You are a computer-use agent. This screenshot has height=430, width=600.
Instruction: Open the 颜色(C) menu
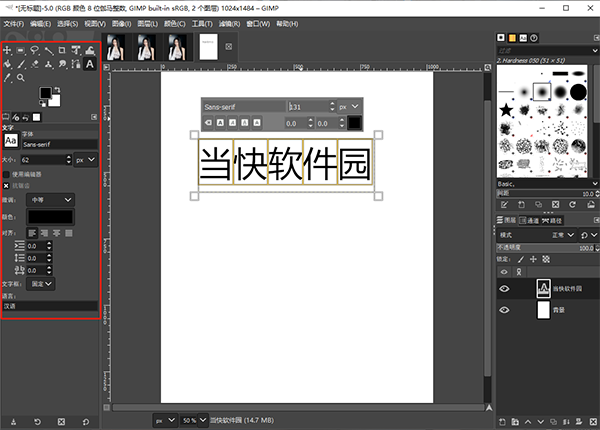pos(174,24)
